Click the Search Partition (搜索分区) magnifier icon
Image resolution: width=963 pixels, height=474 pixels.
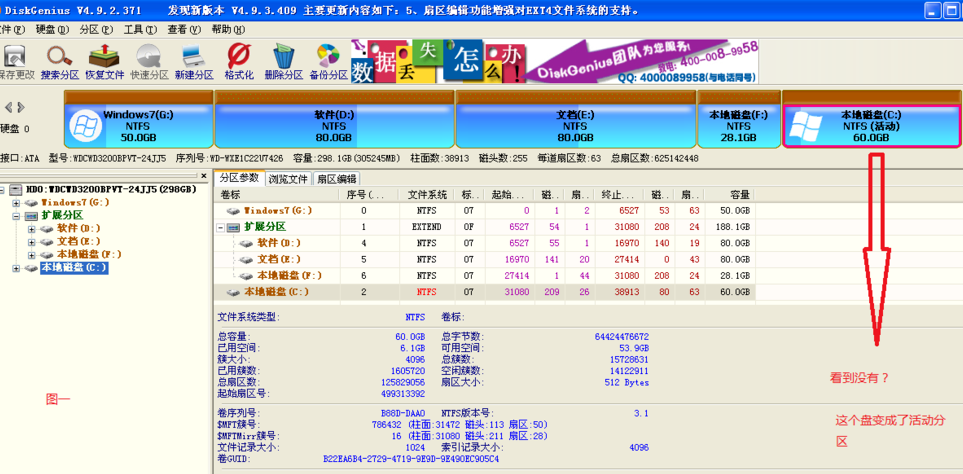tap(60, 56)
